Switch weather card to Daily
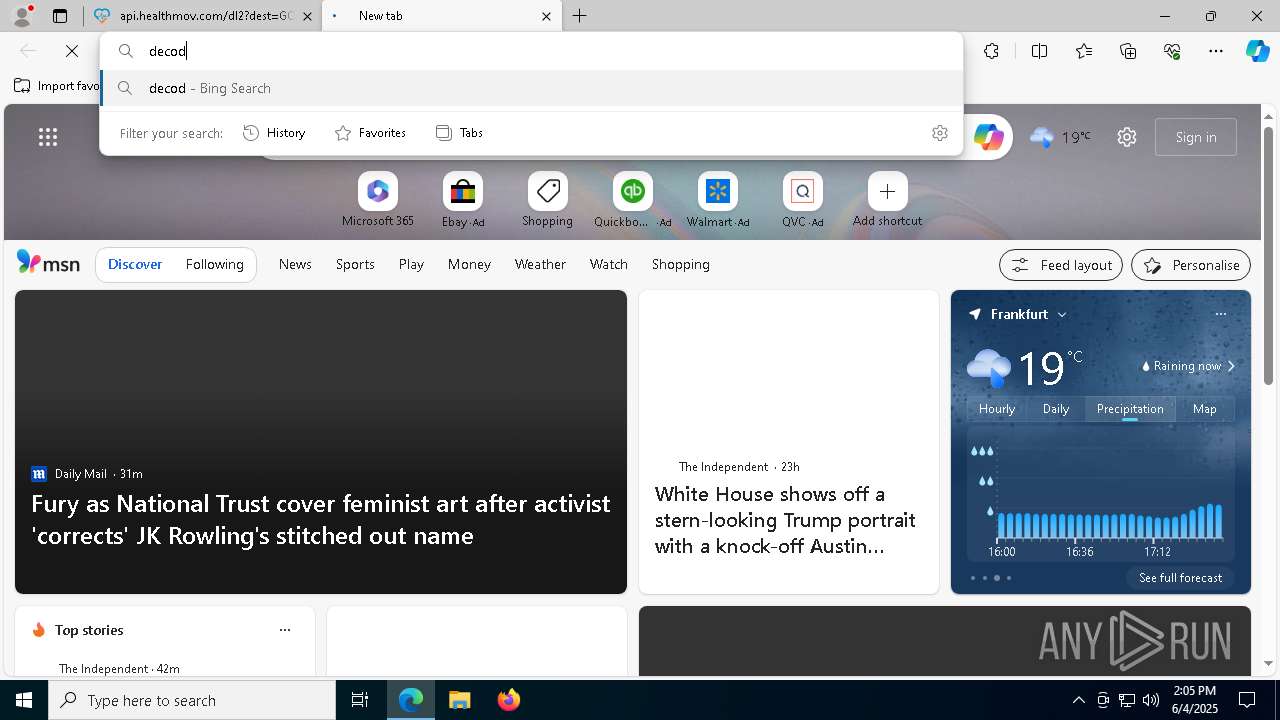This screenshot has height=720, width=1280. click(1056, 409)
